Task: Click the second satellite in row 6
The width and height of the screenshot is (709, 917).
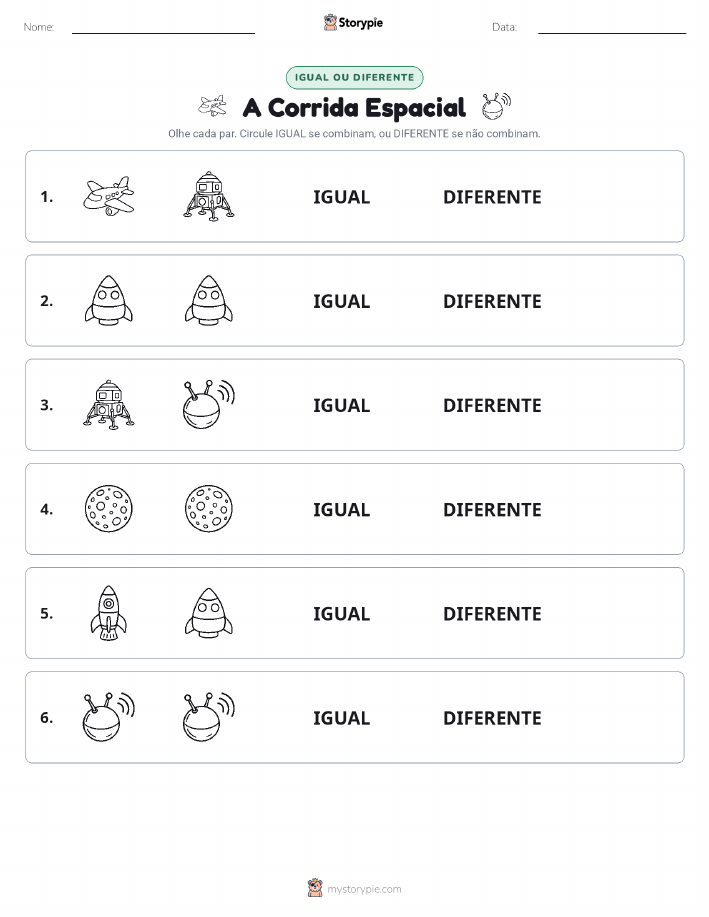Action: tap(209, 716)
